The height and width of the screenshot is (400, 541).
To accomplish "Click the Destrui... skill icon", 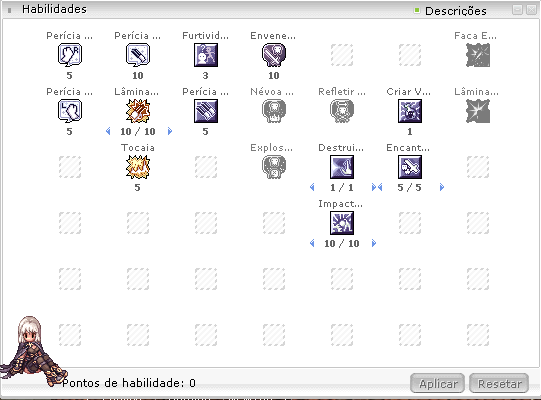I will [x=342, y=167].
